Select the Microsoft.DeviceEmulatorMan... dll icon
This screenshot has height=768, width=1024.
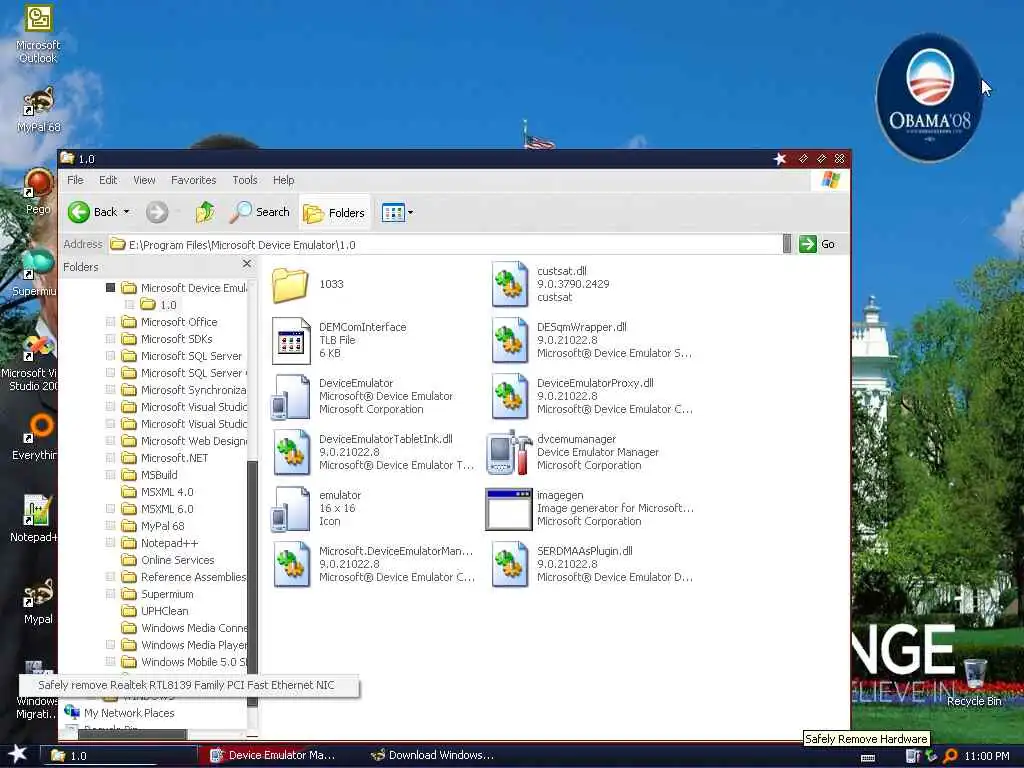click(291, 564)
